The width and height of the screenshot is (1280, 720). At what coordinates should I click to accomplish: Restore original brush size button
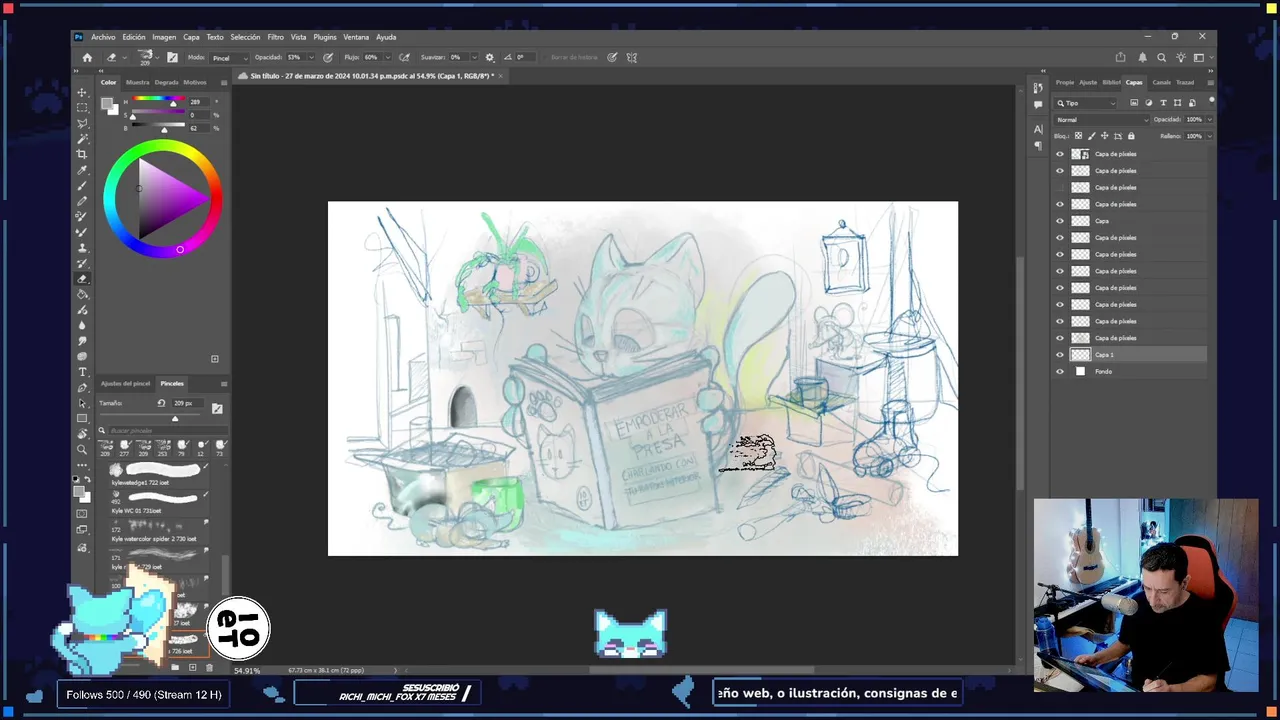click(x=161, y=403)
